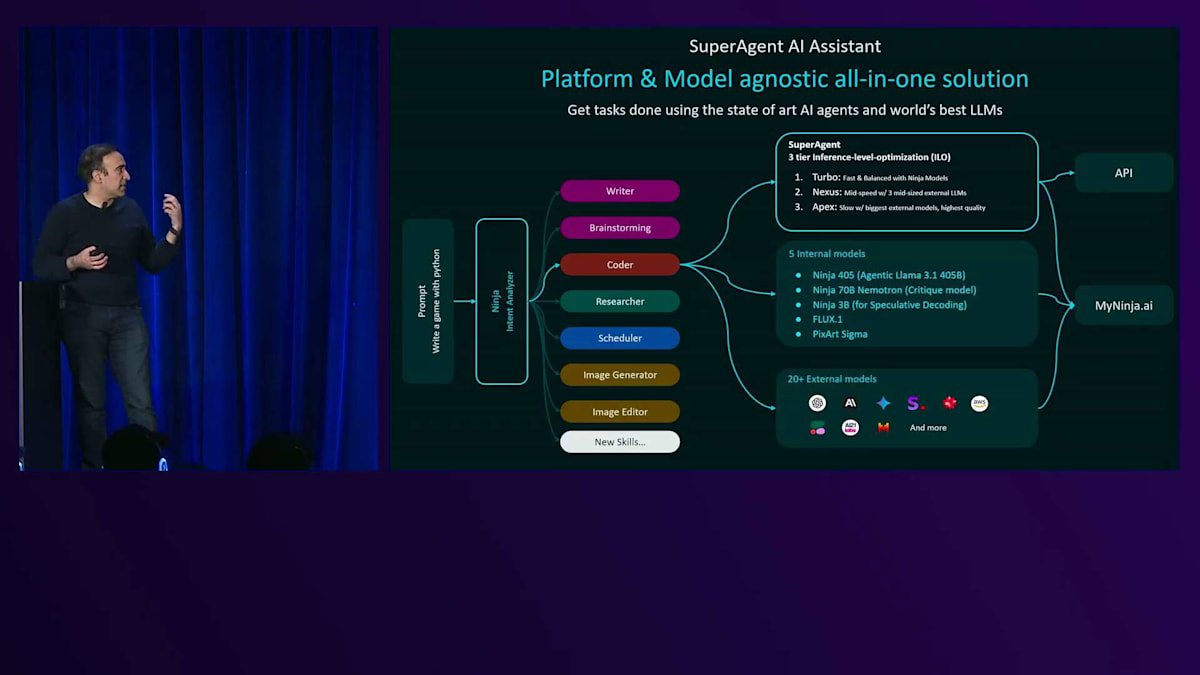Viewport: 1200px width, 675px height.
Task: Click the AWS logo icon
Action: (x=980, y=403)
